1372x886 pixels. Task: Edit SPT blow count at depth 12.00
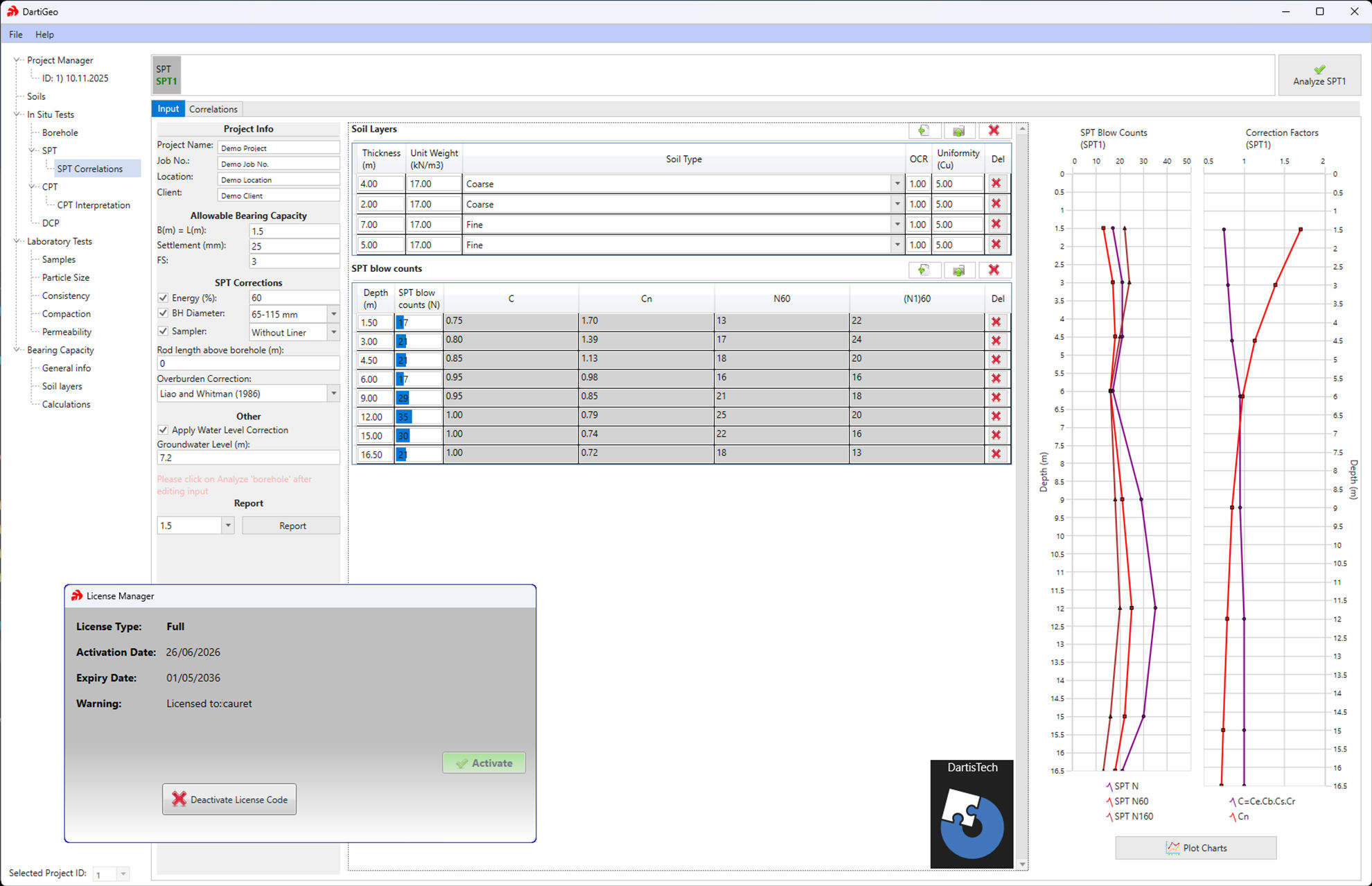tap(419, 417)
